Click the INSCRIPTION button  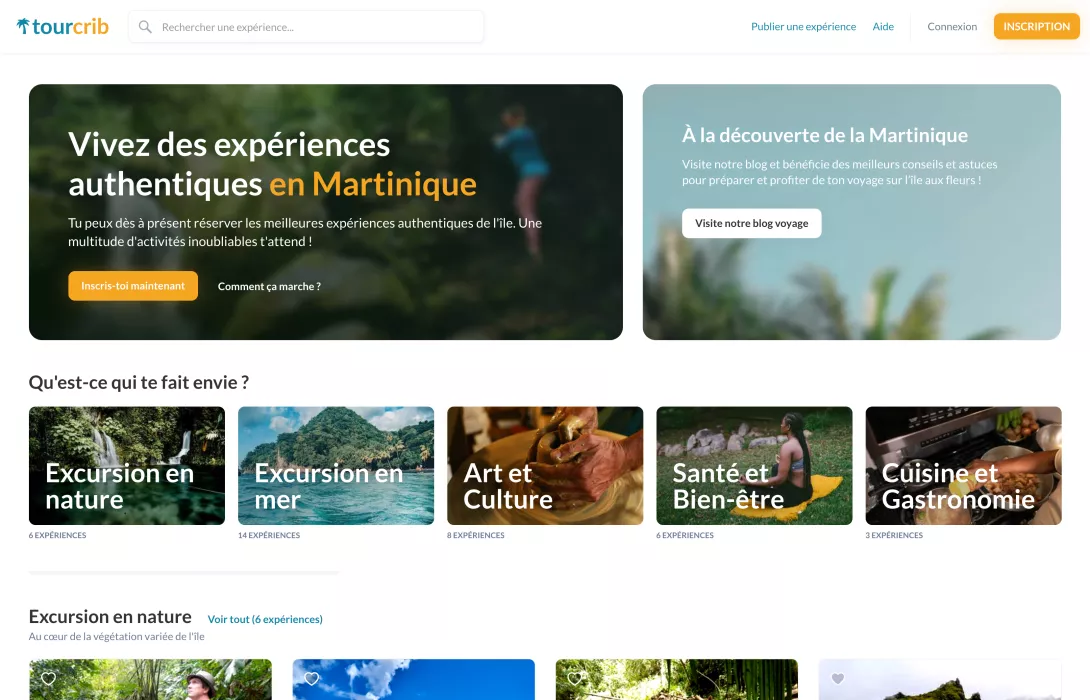[x=1036, y=26]
